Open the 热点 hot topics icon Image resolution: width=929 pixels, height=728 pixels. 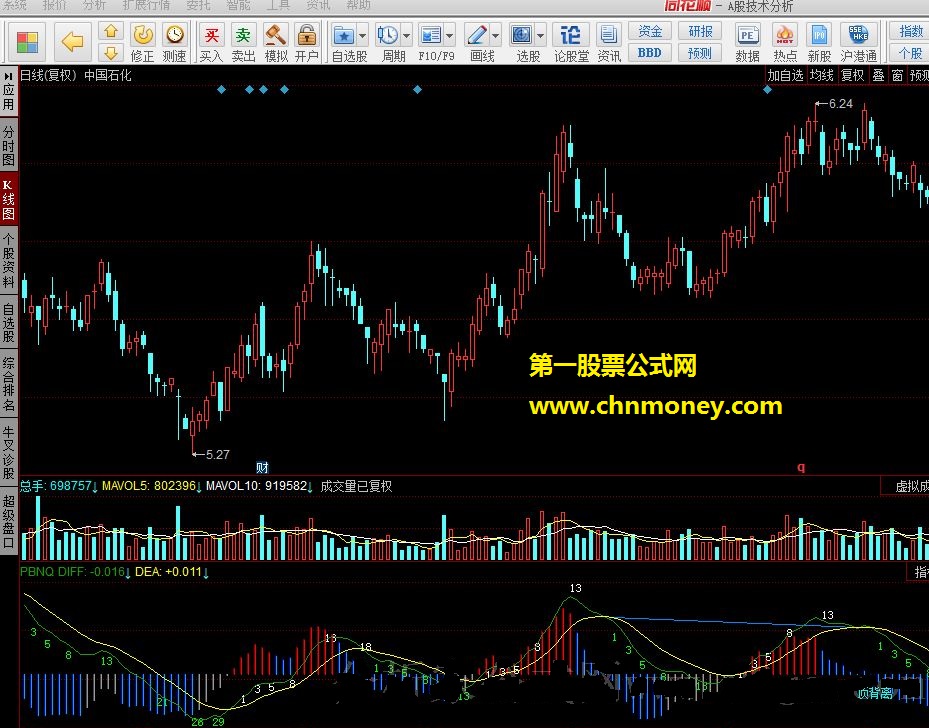[785, 34]
